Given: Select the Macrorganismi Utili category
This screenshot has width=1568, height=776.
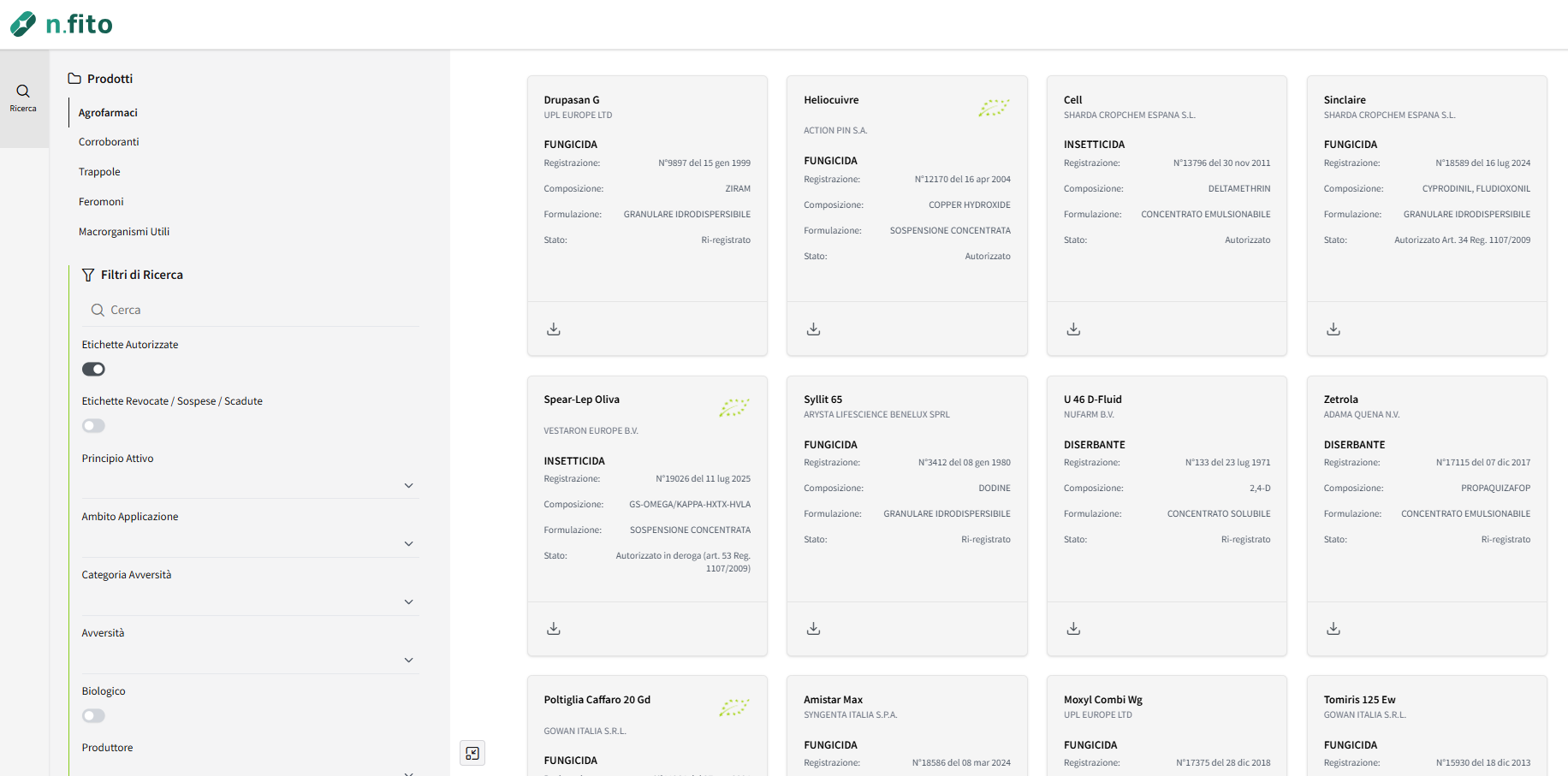Looking at the screenshot, I should (x=124, y=232).
